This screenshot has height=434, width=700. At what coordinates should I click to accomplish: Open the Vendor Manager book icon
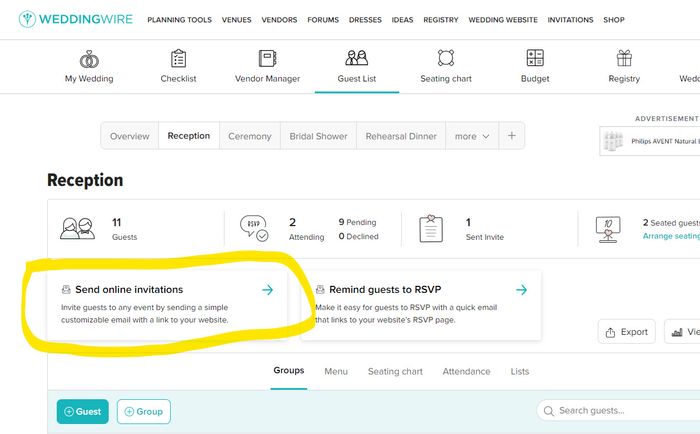click(267, 59)
